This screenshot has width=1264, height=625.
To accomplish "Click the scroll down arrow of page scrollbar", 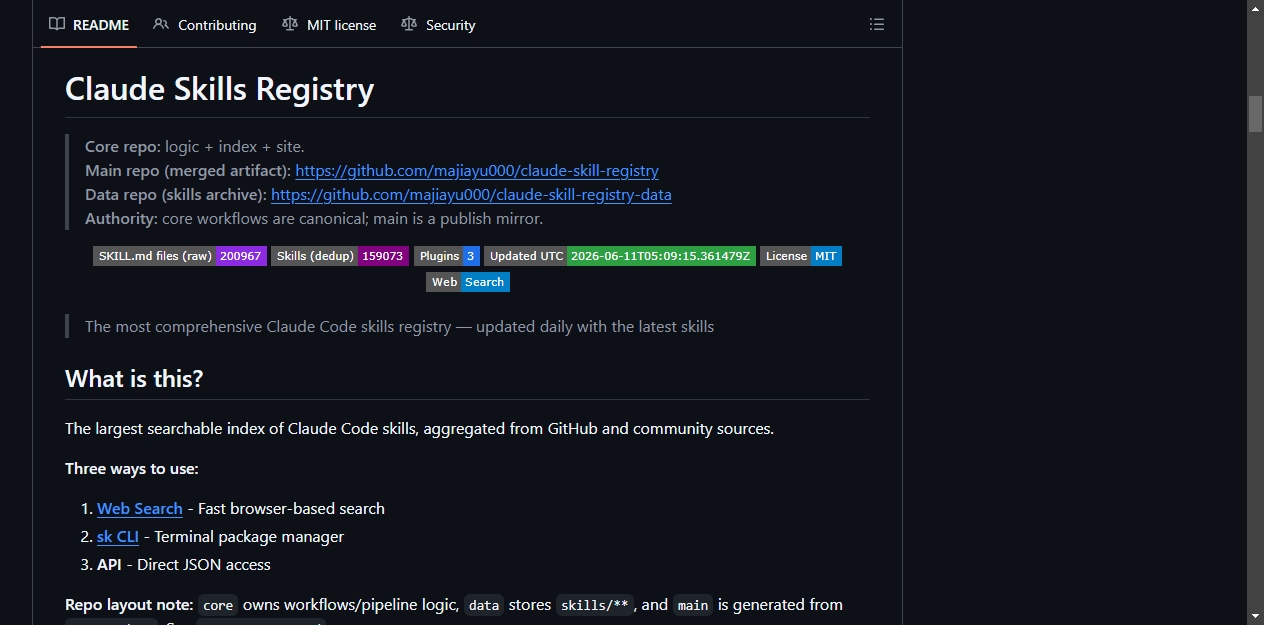I will click(1255, 616).
